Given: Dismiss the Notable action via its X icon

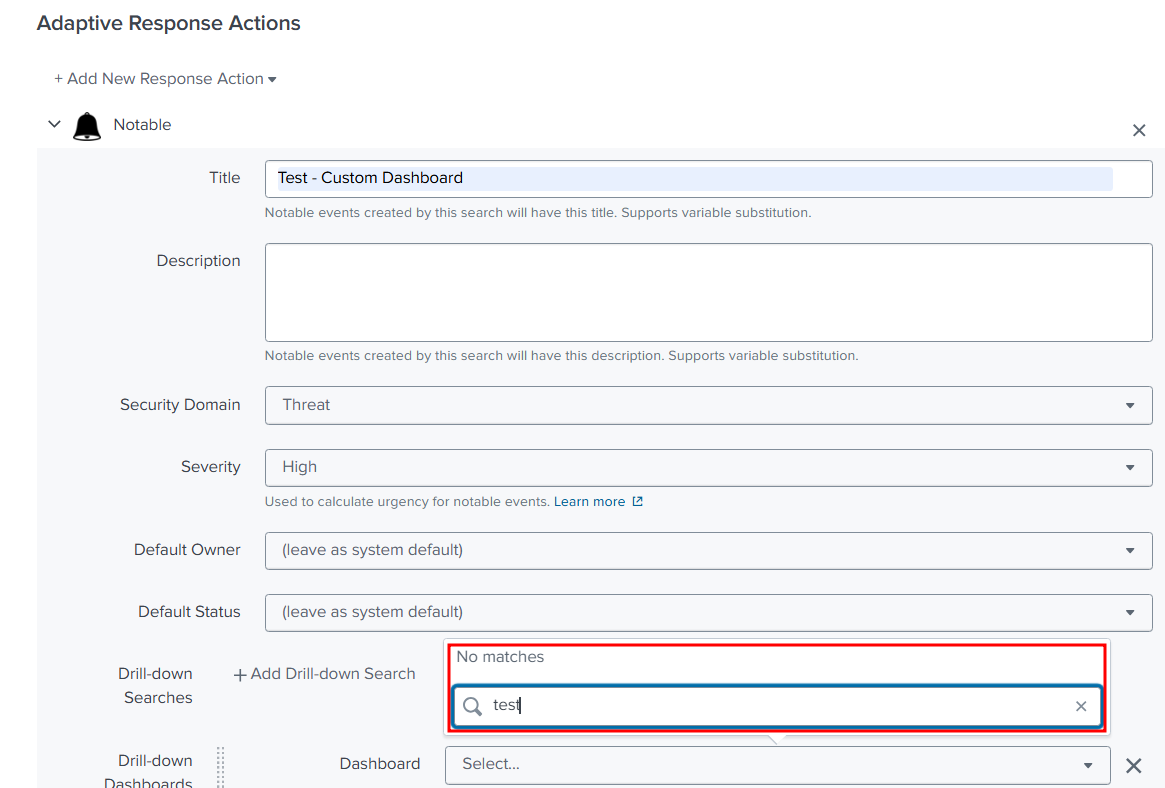Looking at the screenshot, I should (1139, 130).
